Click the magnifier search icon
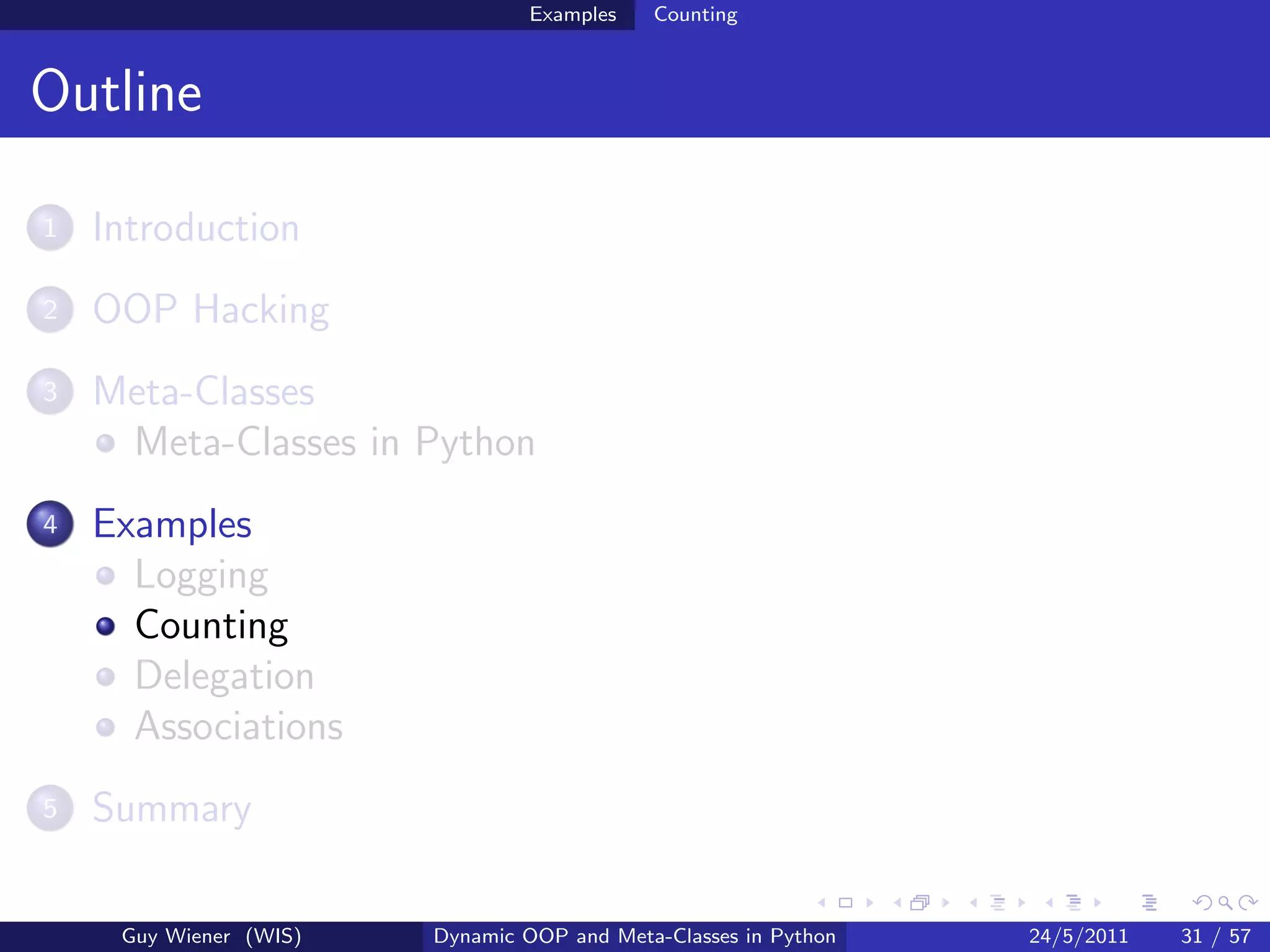The width and height of the screenshot is (1270, 952). (1225, 903)
